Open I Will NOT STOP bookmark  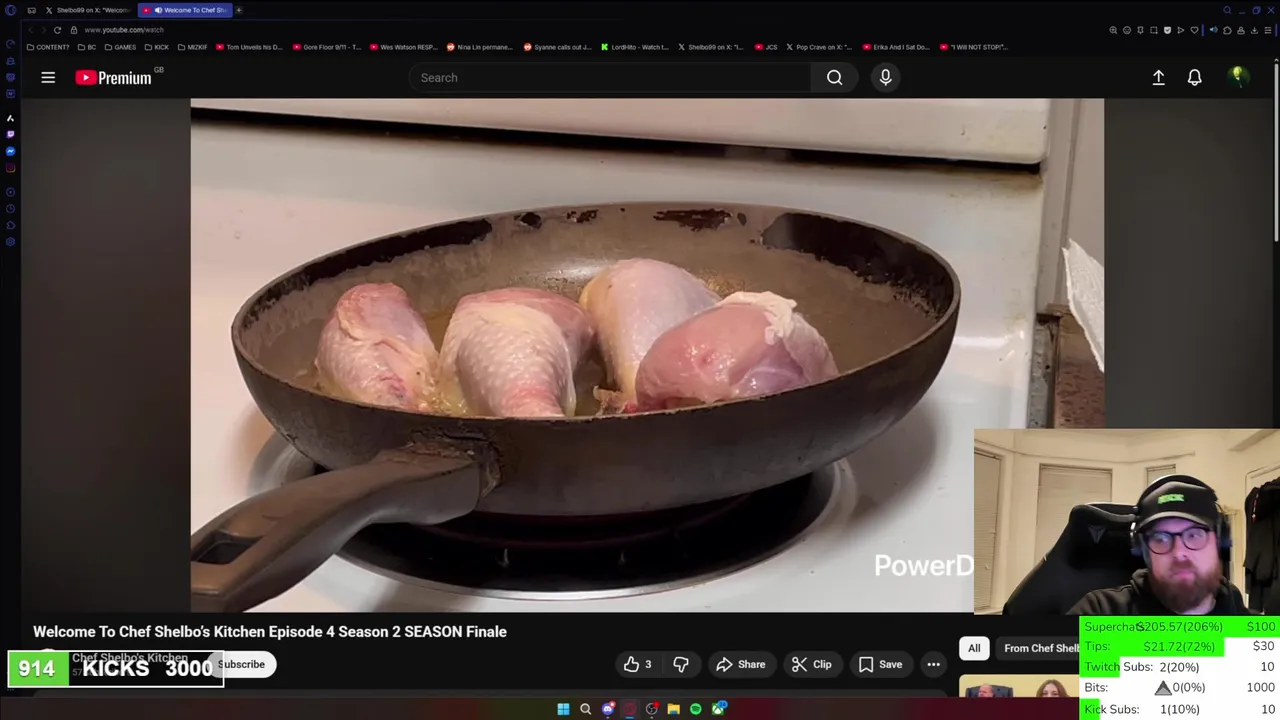click(973, 47)
